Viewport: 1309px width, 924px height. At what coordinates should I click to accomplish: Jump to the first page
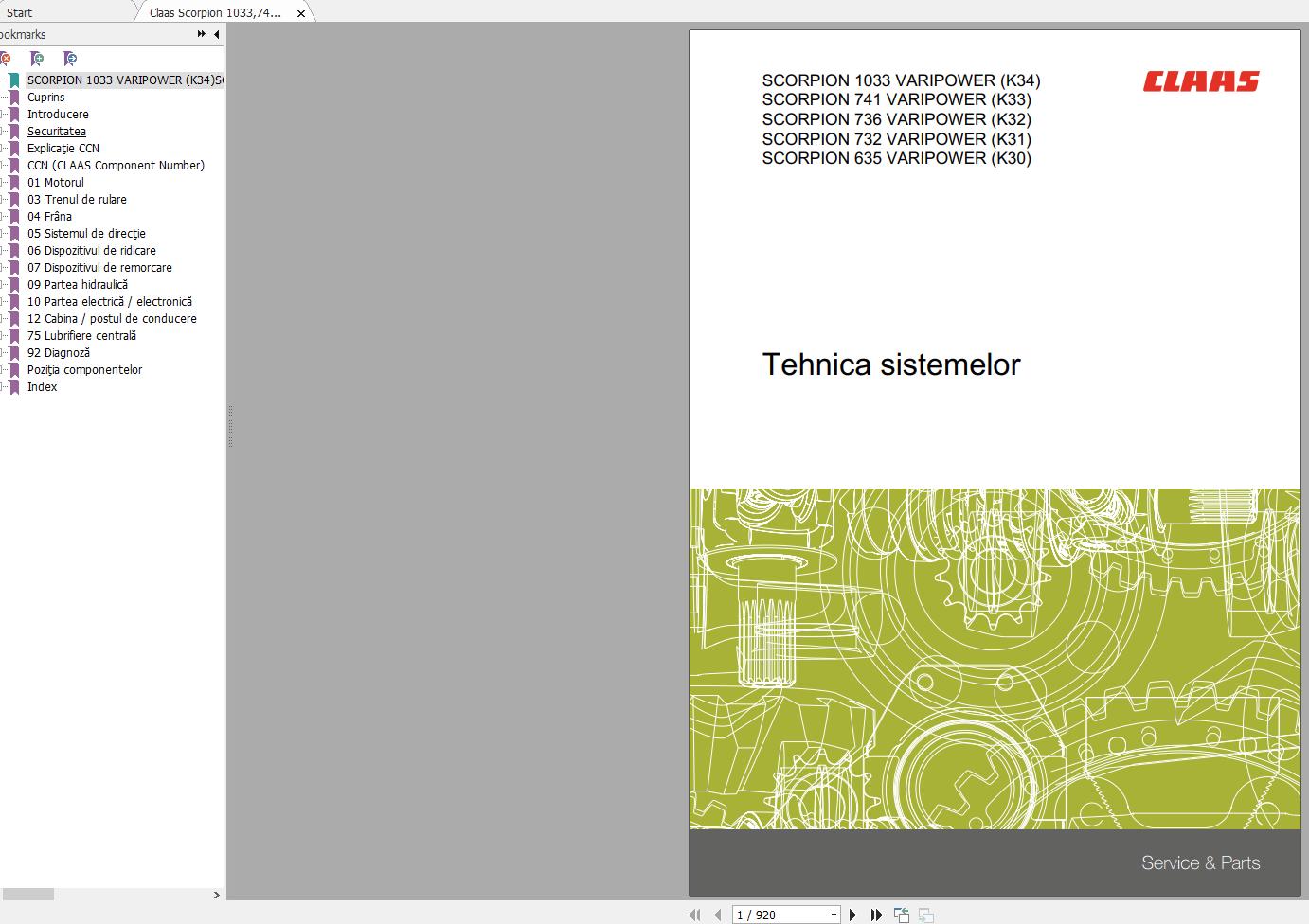click(694, 915)
